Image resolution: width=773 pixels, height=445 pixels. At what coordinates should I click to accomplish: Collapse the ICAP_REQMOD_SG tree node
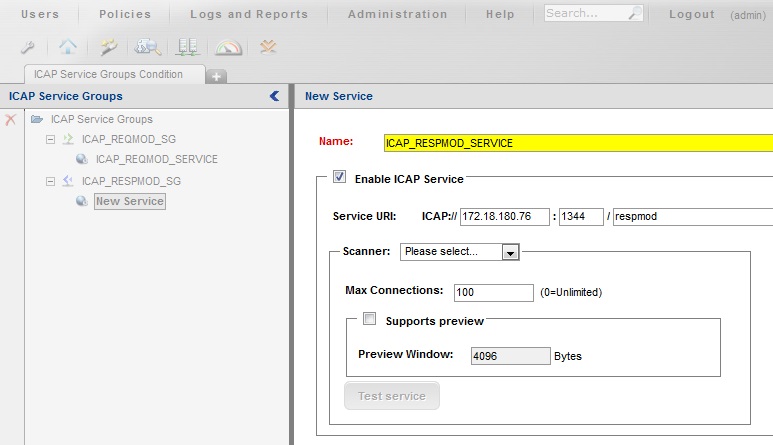50,139
